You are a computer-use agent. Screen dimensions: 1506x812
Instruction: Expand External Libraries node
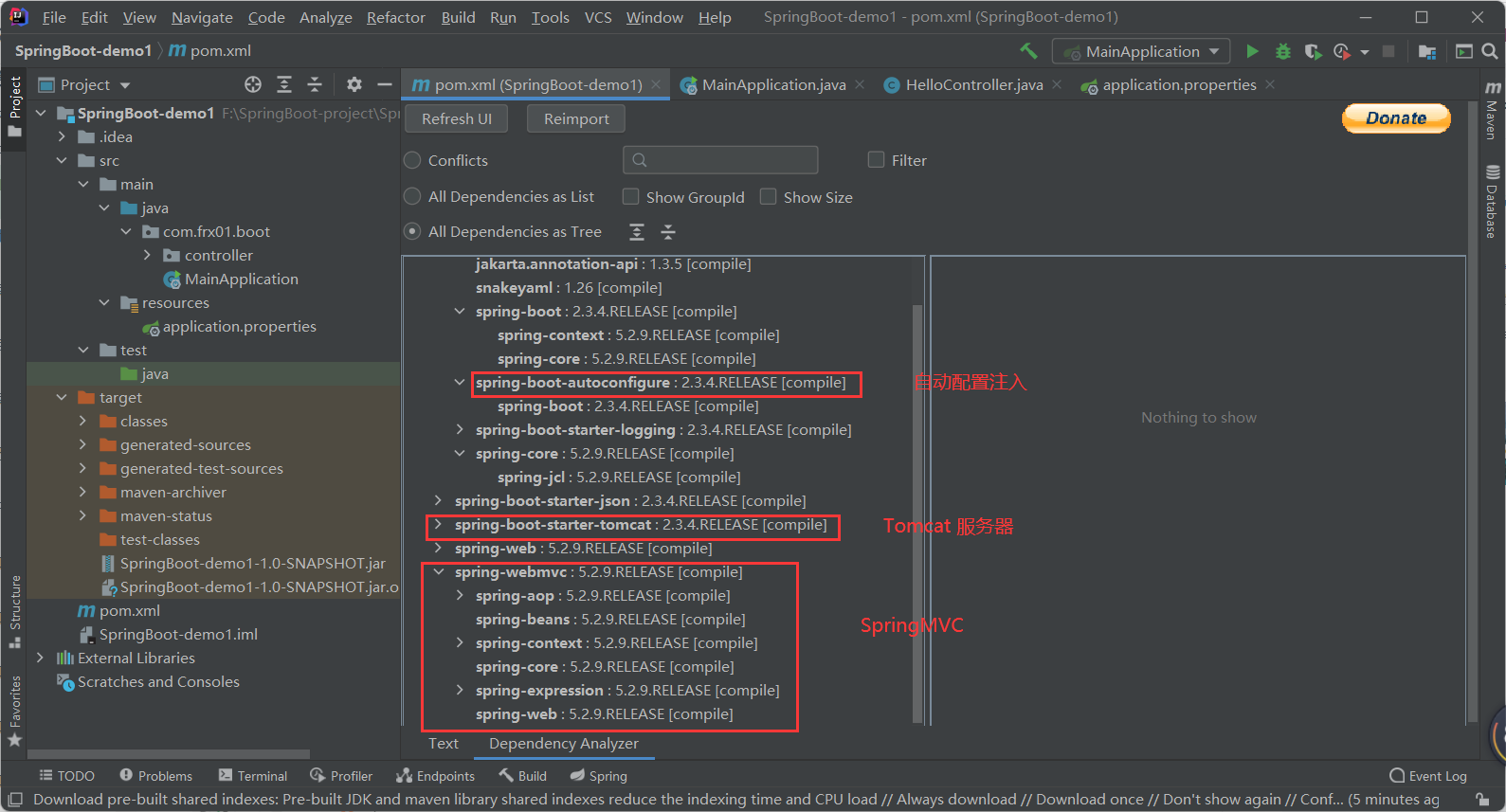coord(40,658)
